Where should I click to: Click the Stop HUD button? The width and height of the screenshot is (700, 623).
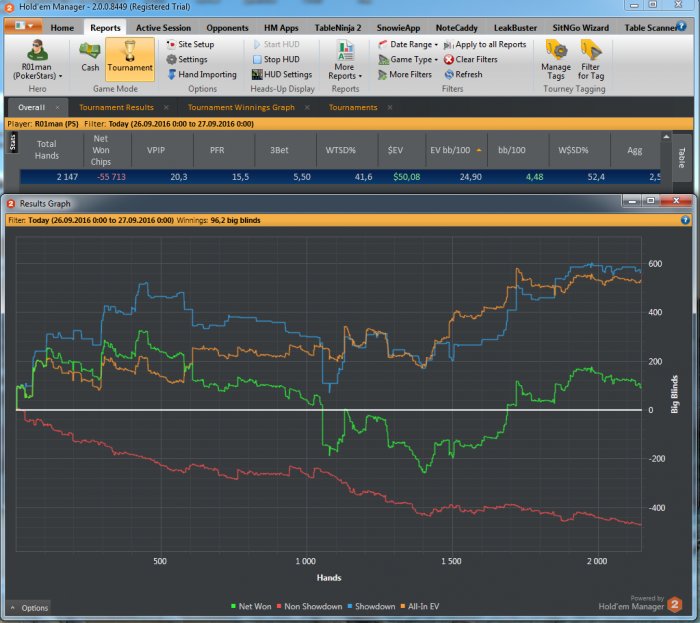tap(280, 59)
